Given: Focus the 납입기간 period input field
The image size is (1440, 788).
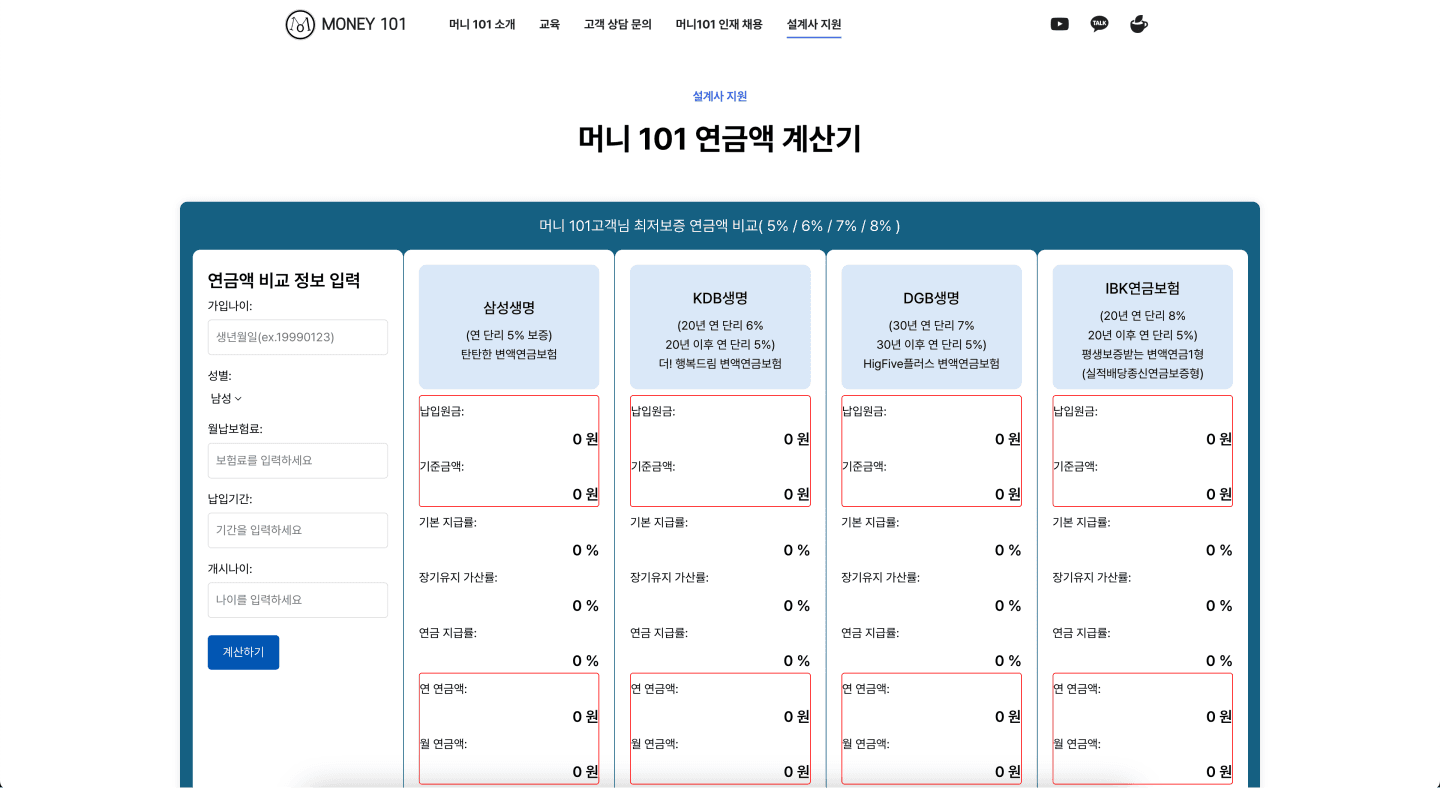Looking at the screenshot, I should click(298, 530).
